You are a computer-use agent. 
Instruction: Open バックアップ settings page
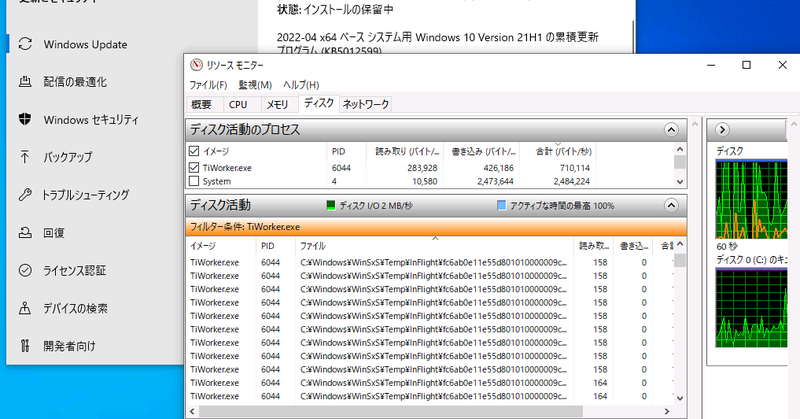[67, 157]
